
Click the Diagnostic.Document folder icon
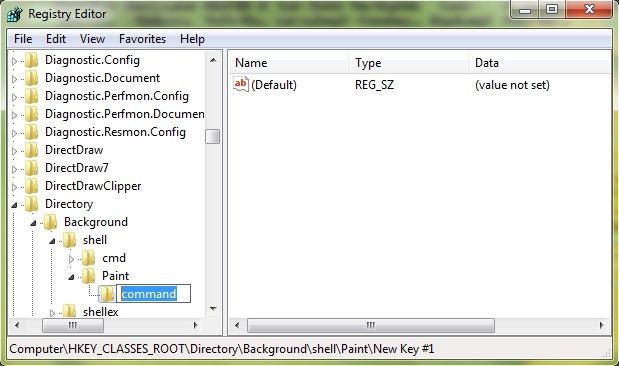[32, 78]
